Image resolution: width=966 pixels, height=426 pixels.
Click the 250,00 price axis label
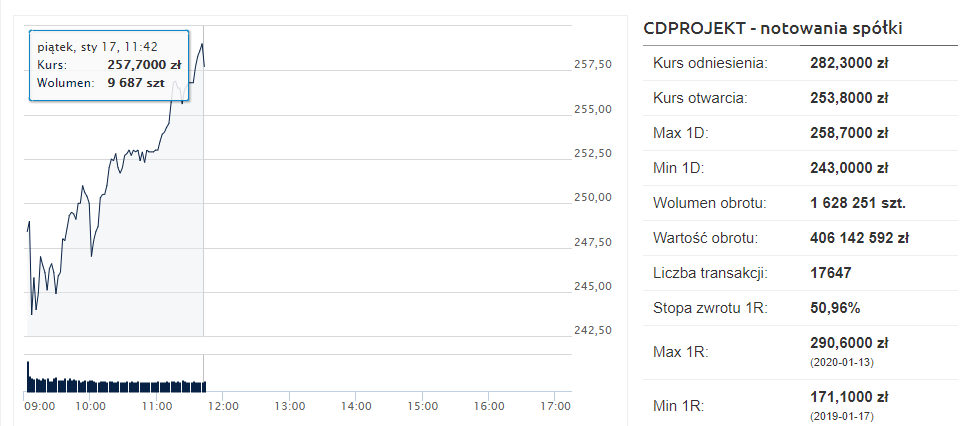tap(593, 197)
